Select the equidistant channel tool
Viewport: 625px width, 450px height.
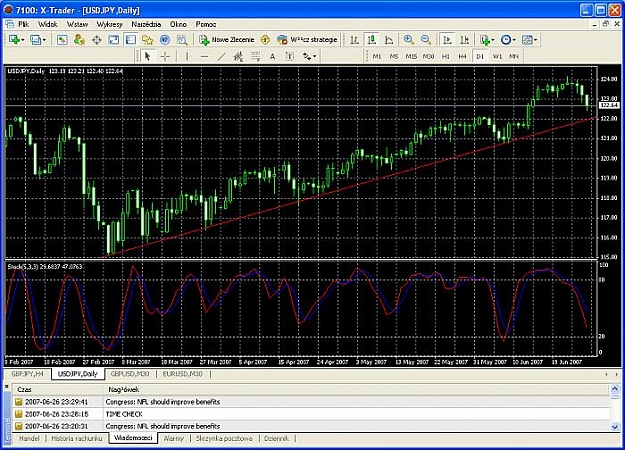click(x=238, y=57)
